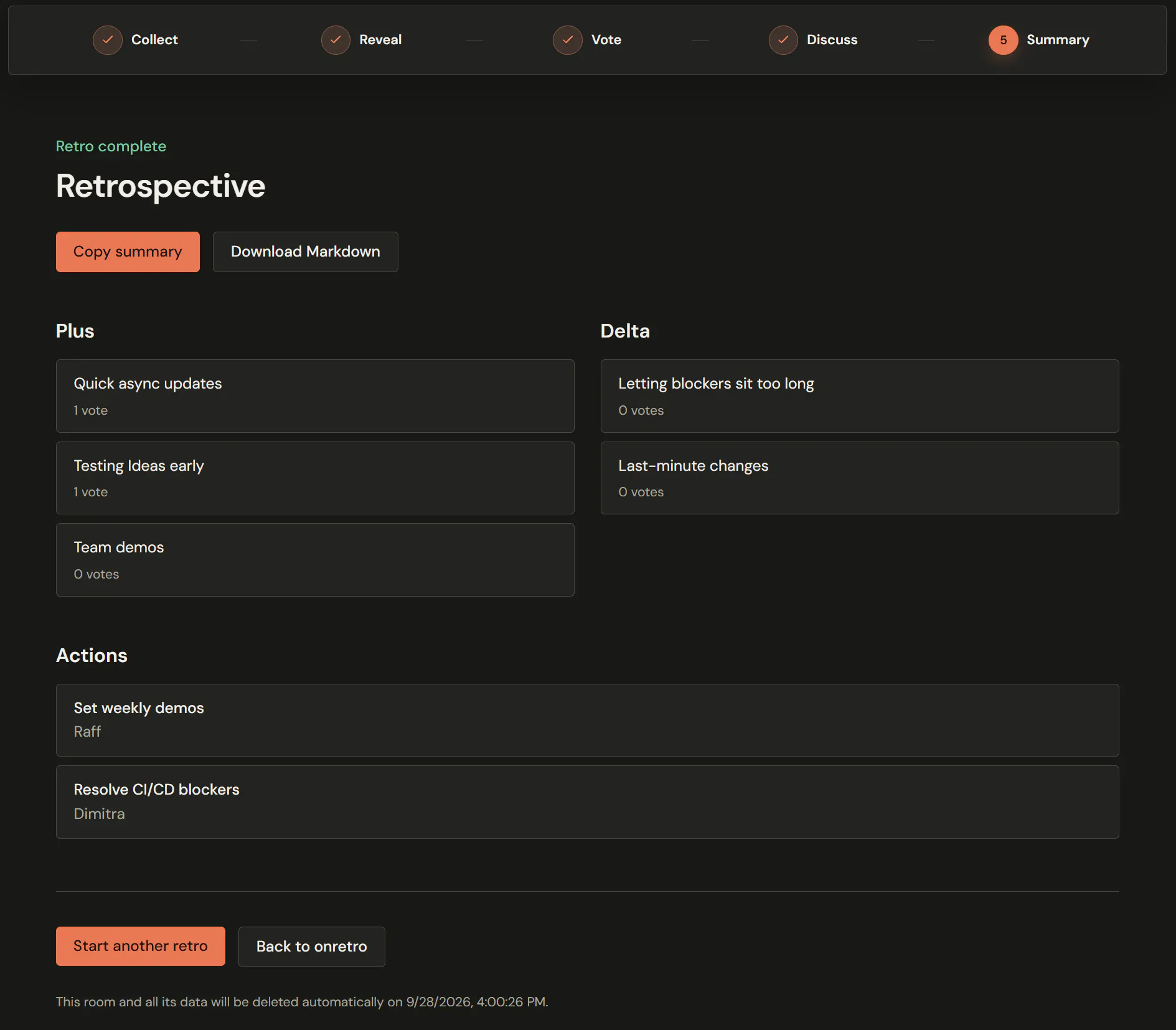Click the 'Resolve CI/CD blockers' action title
This screenshot has height=1030, width=1176.
pos(156,790)
